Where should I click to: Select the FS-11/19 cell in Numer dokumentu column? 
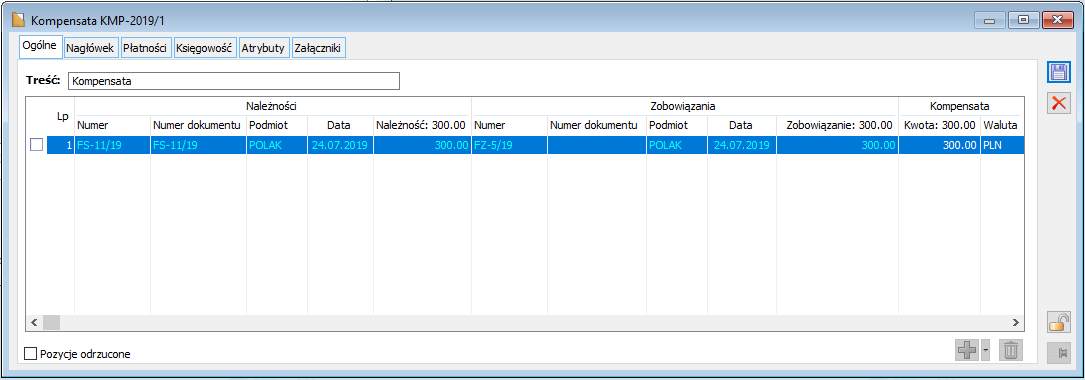click(199, 145)
